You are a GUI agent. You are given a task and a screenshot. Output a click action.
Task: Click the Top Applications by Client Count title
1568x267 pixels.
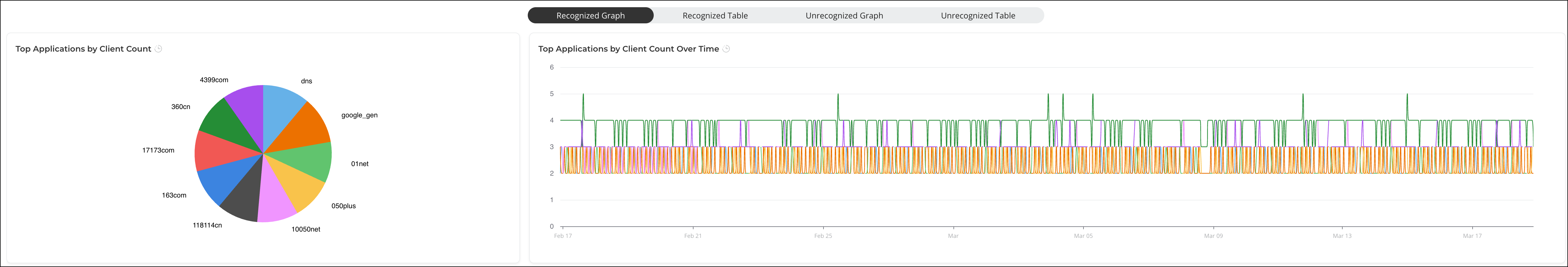[83, 49]
